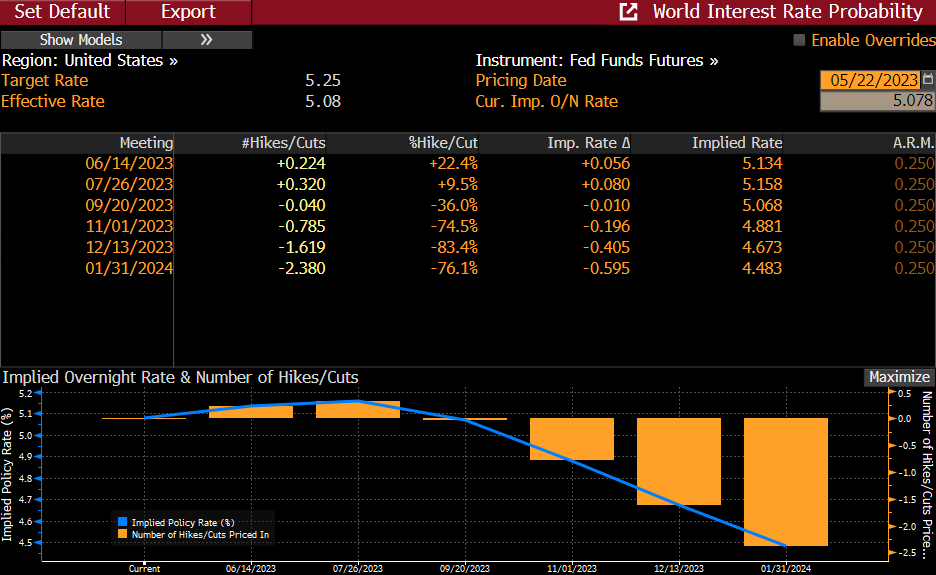Click the +0.224 hikes value

(x=301, y=163)
